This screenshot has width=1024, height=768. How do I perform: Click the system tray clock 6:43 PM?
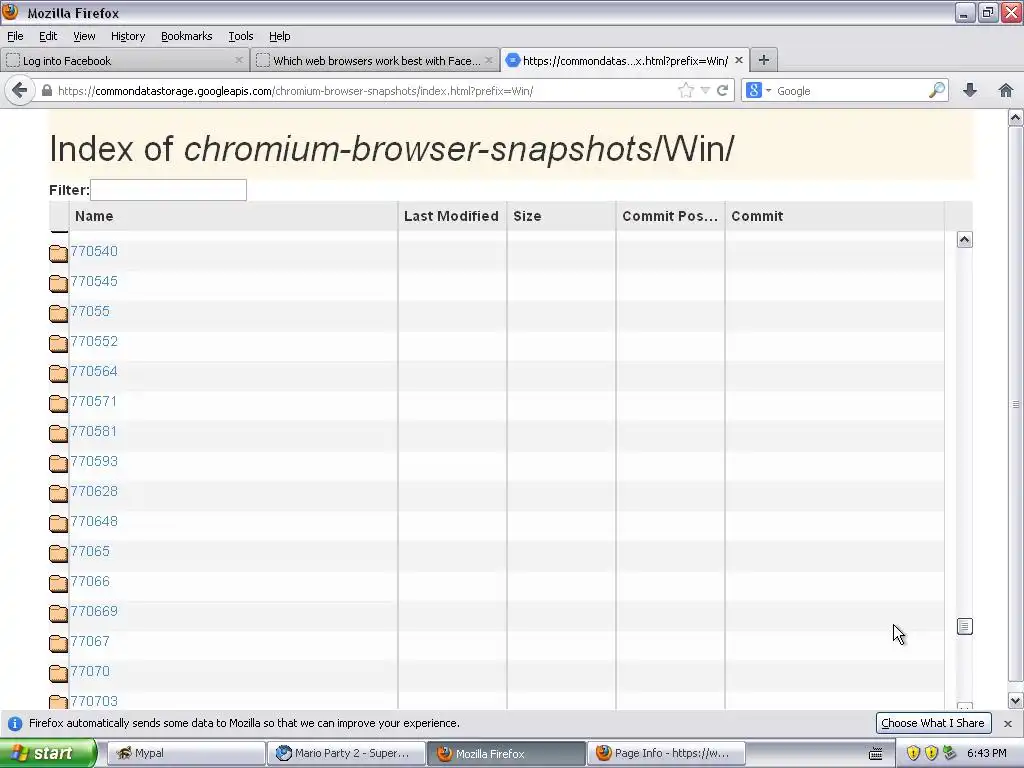[986, 753]
